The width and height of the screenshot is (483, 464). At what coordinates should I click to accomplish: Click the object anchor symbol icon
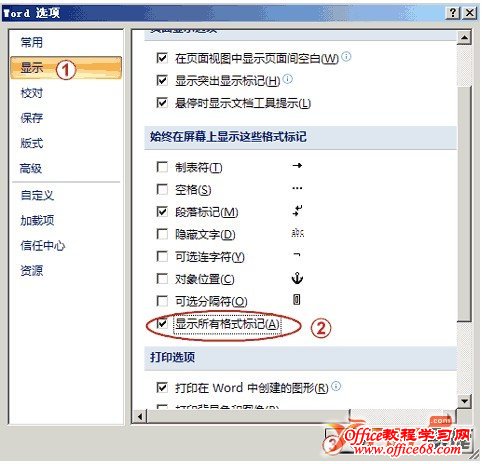click(x=297, y=278)
